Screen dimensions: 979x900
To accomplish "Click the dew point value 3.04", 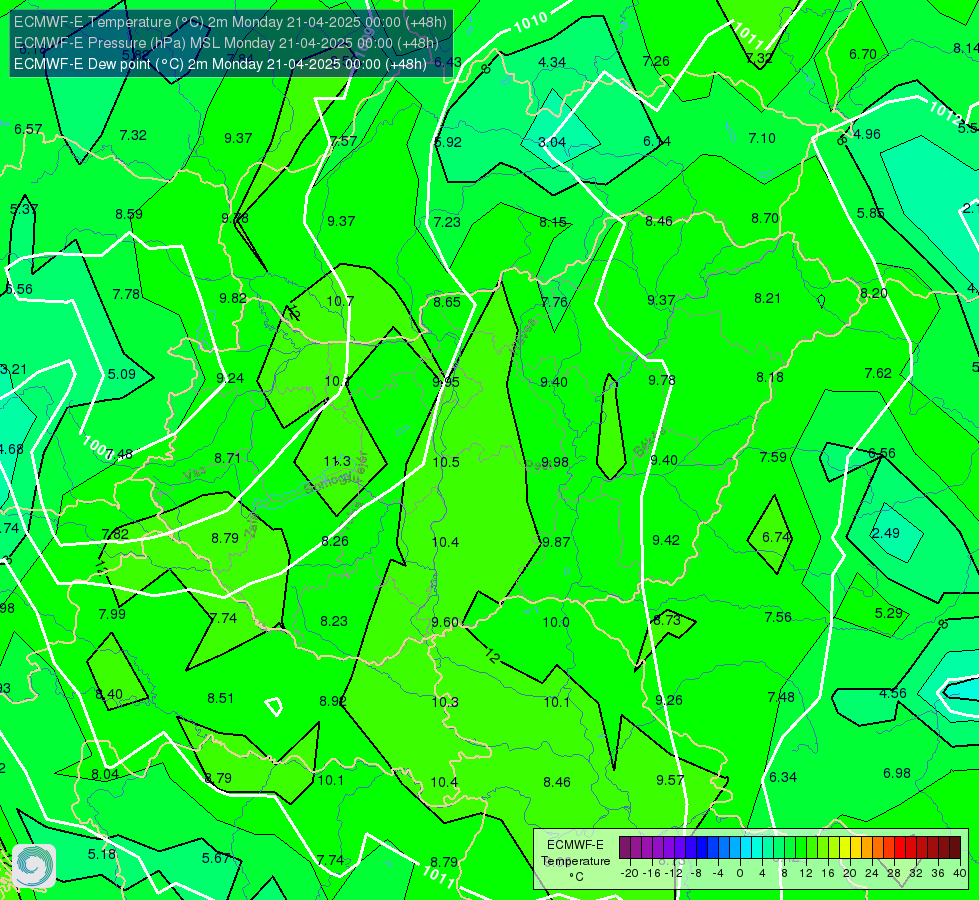I will (x=552, y=142).
